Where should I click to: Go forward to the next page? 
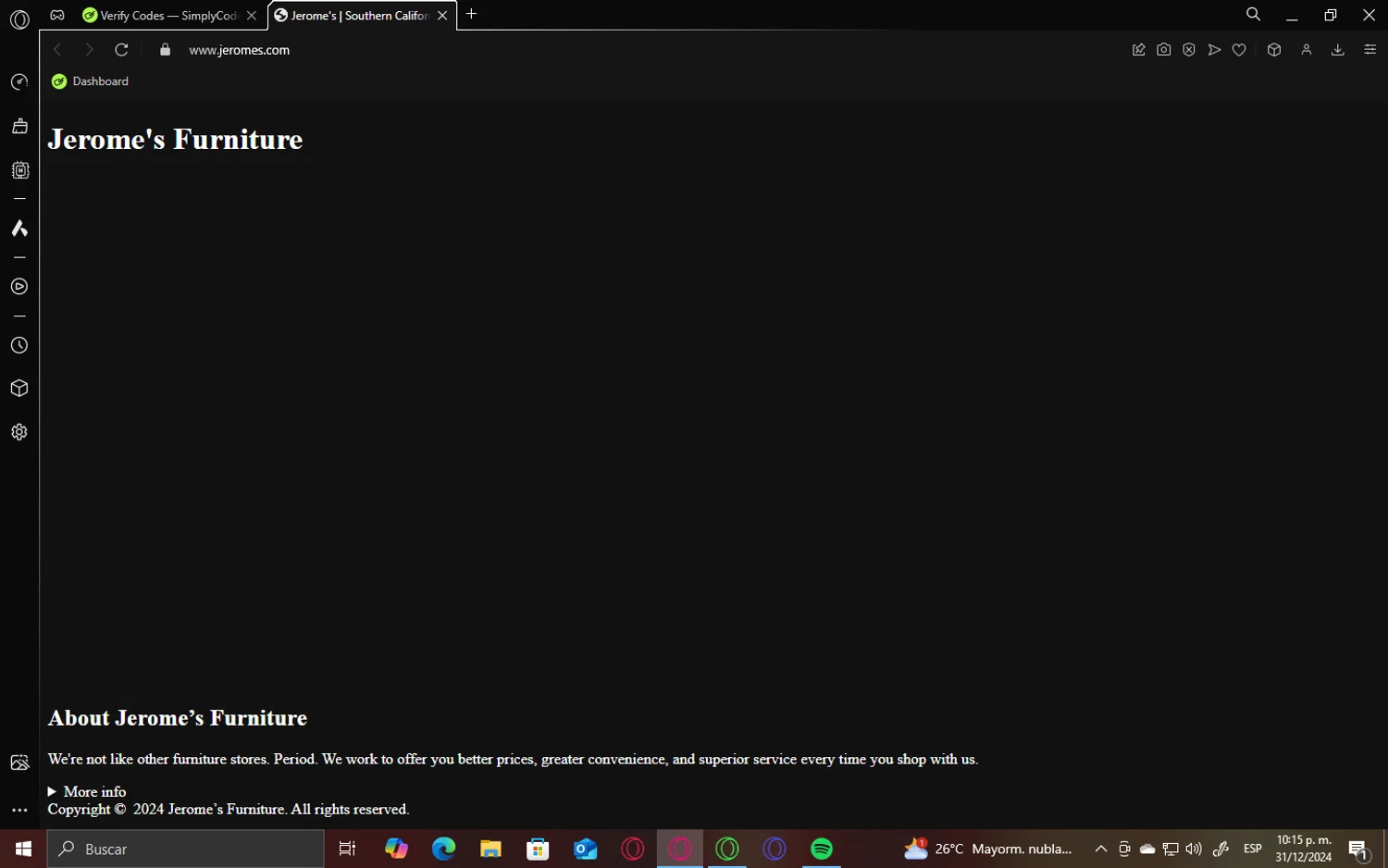89,50
